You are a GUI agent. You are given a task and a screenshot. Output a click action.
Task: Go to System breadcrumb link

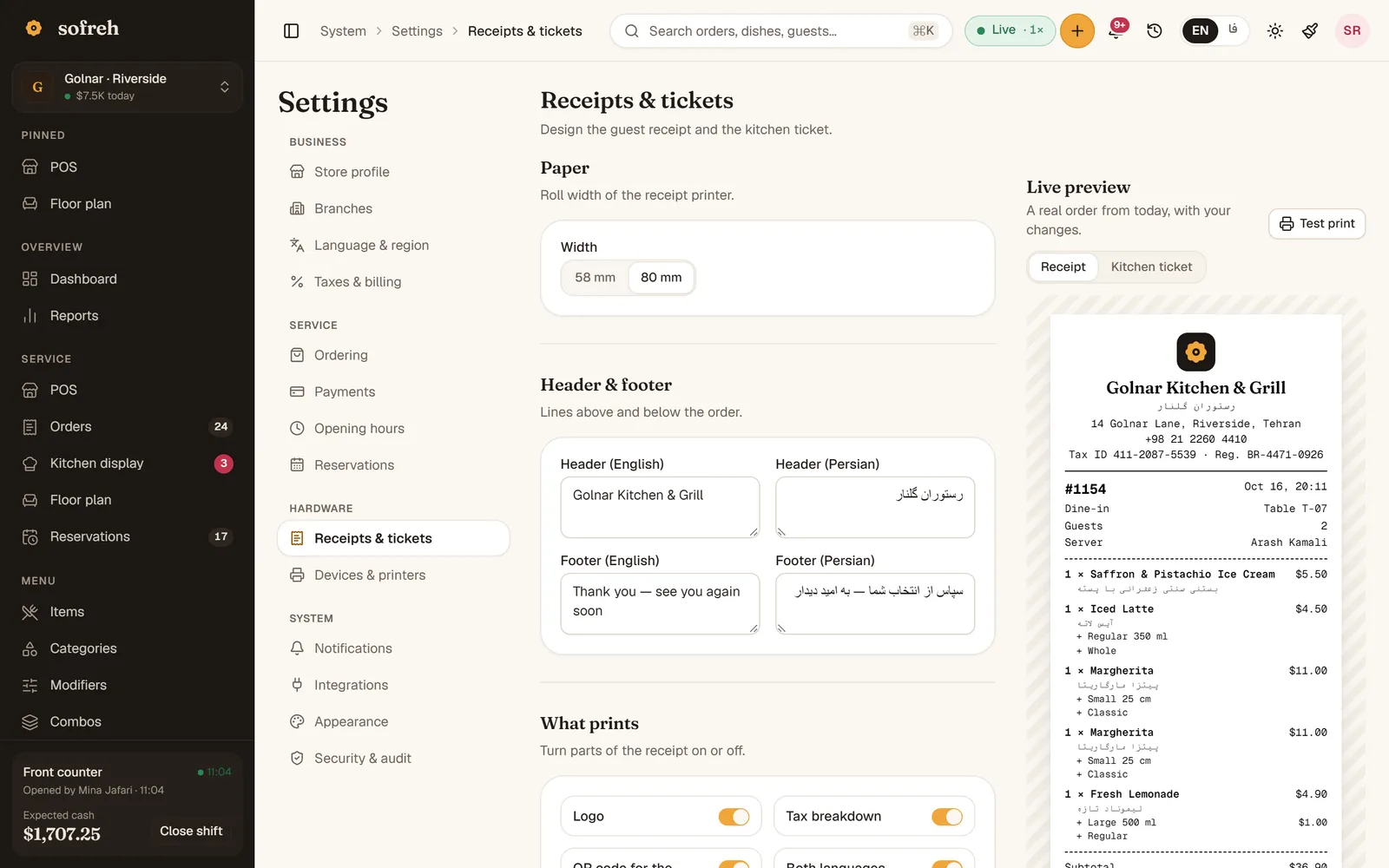[343, 31]
